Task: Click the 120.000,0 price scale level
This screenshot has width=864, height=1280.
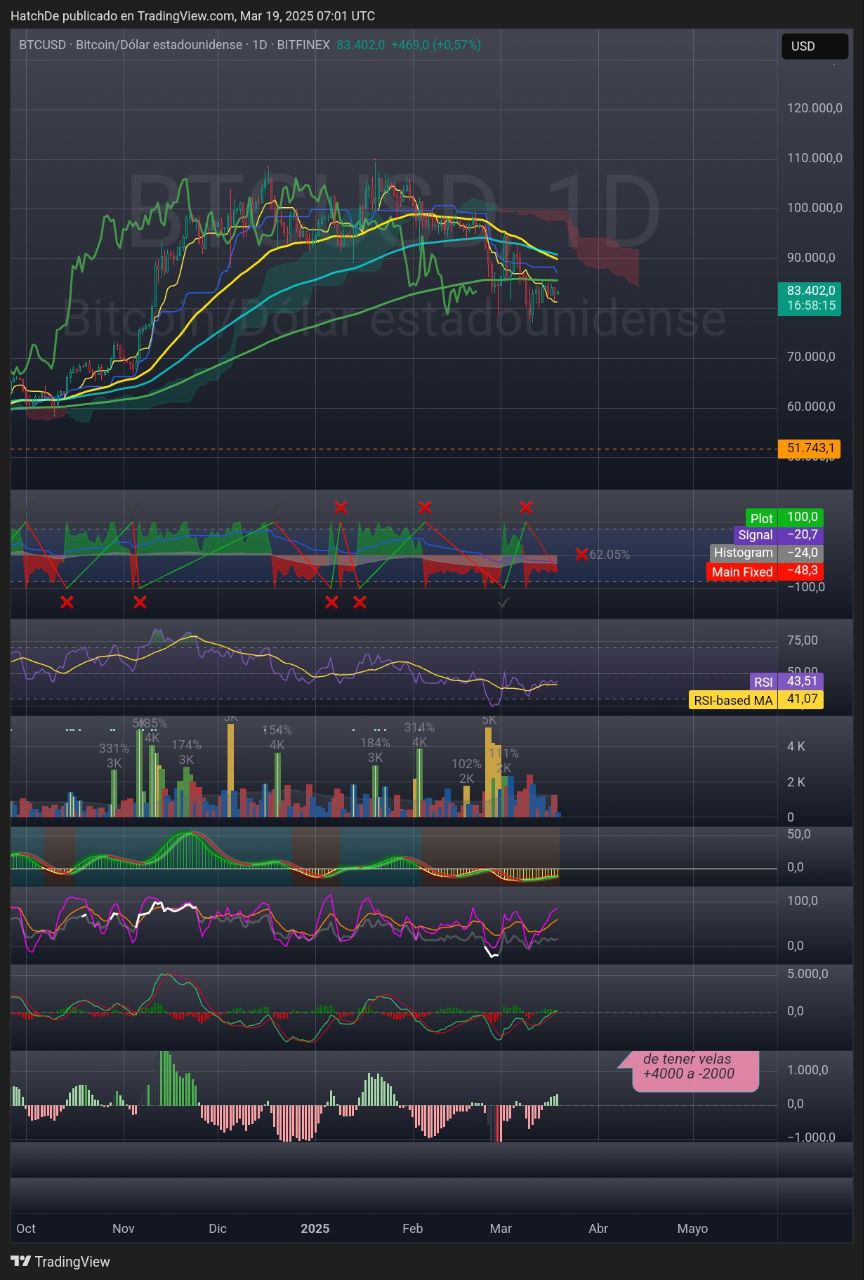Action: tap(814, 108)
